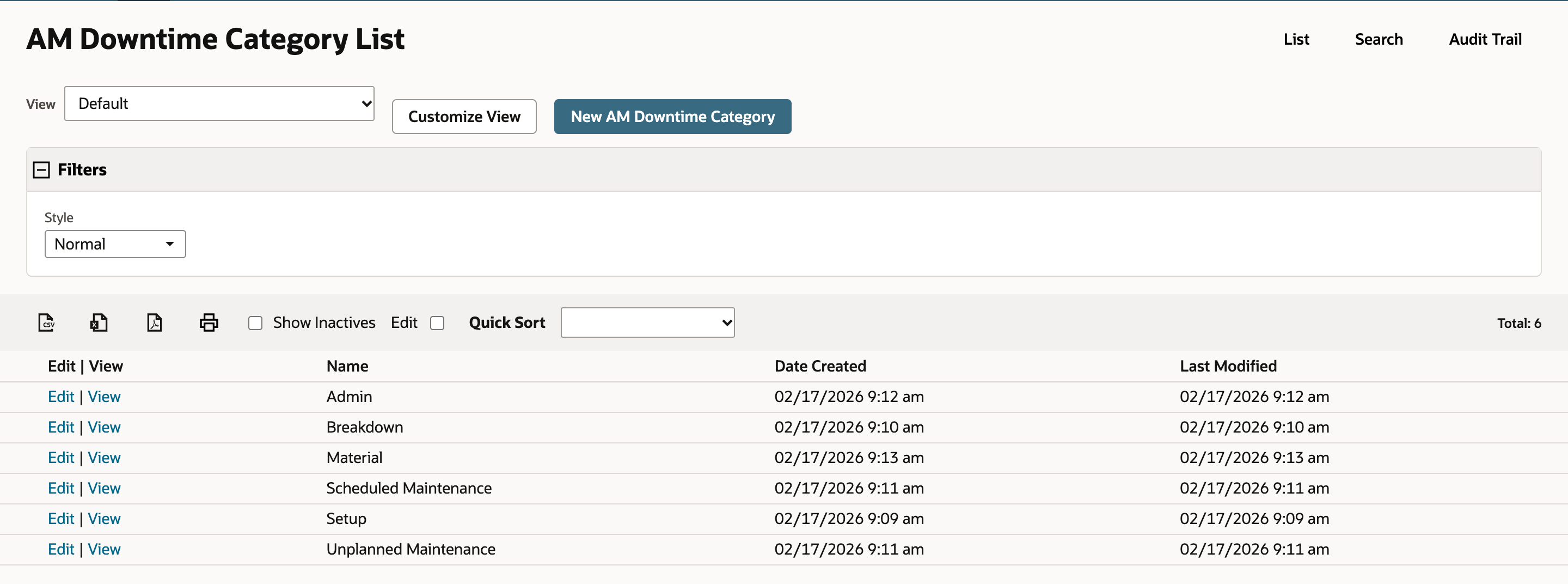Edit the Breakdown category

pos(61,428)
